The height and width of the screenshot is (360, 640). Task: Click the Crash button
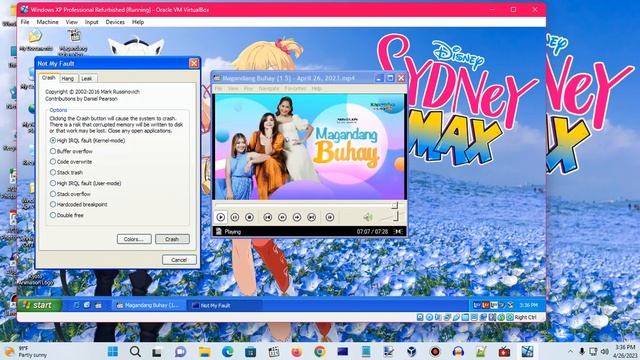click(172, 239)
